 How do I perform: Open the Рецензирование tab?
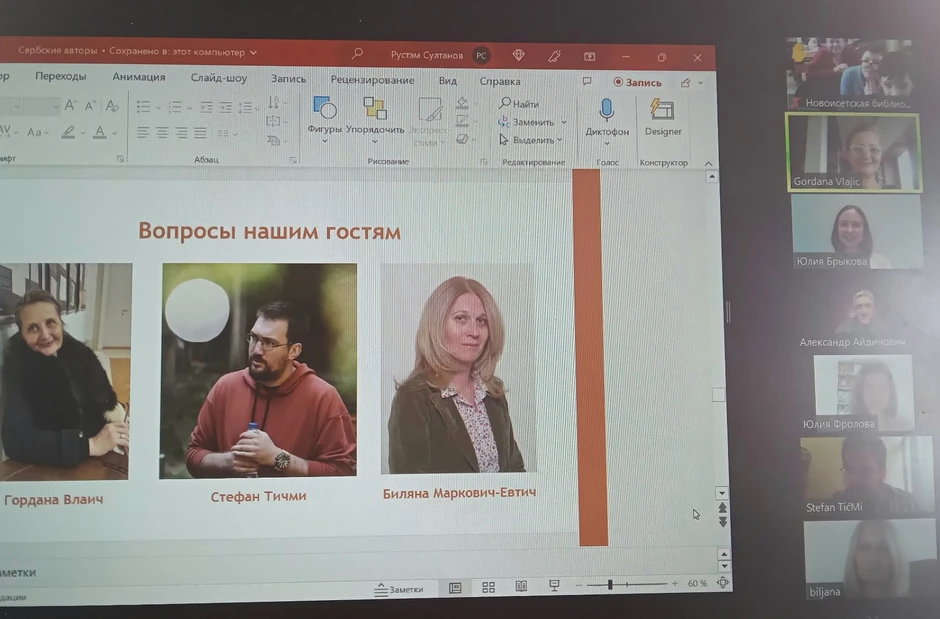pos(372,81)
